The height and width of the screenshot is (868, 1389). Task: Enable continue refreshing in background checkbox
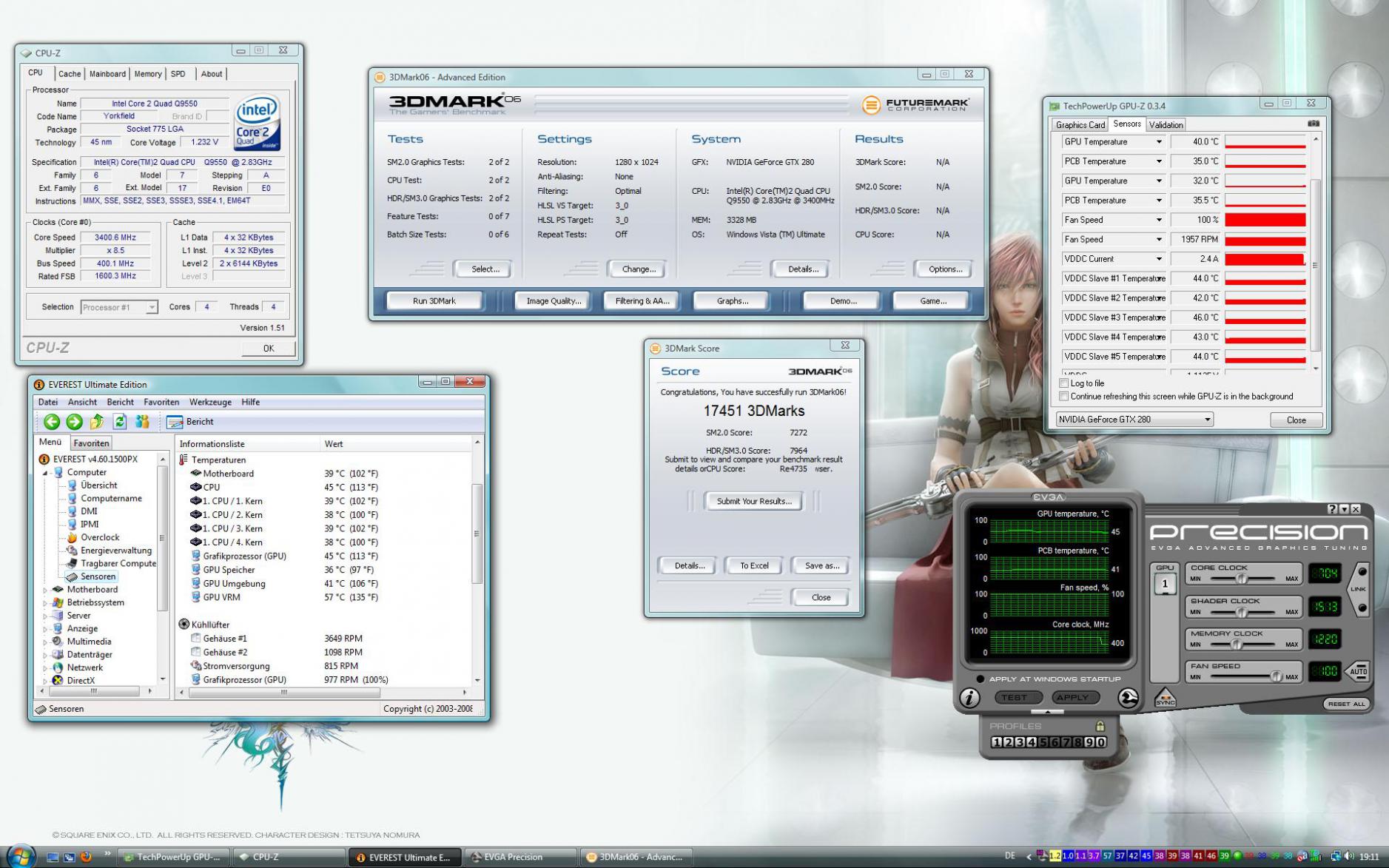click(x=1064, y=397)
